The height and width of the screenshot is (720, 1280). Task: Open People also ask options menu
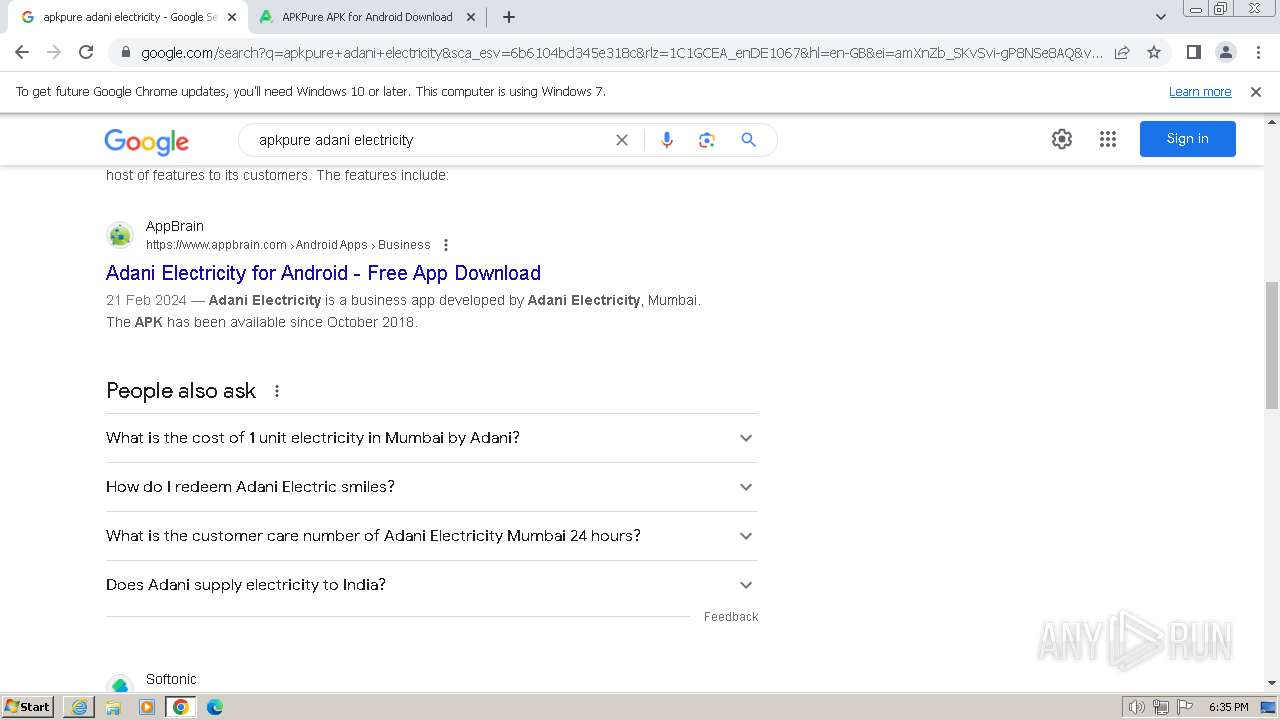pyautogui.click(x=277, y=391)
